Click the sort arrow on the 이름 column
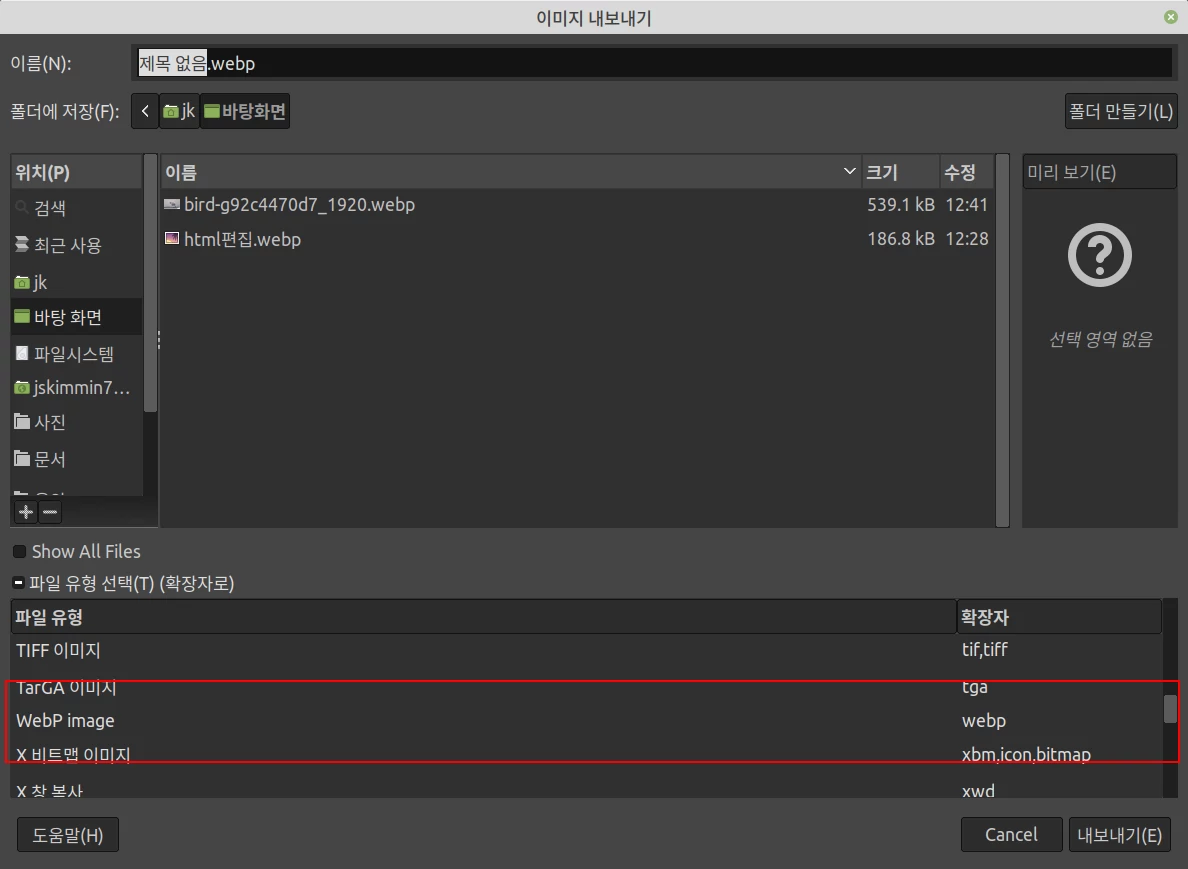1188x869 pixels. click(849, 171)
